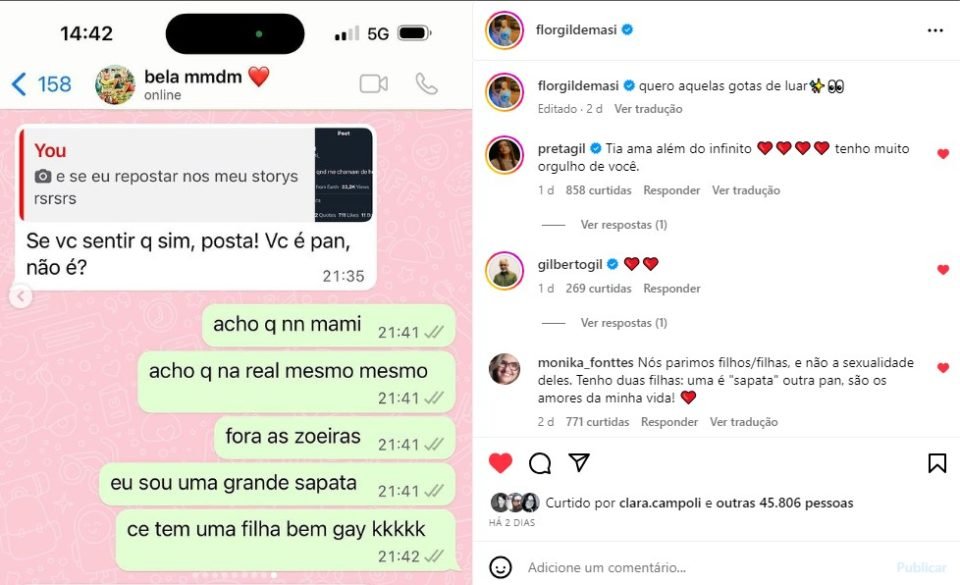
Task: Go to previous carousel image arrow
Action: (21, 297)
